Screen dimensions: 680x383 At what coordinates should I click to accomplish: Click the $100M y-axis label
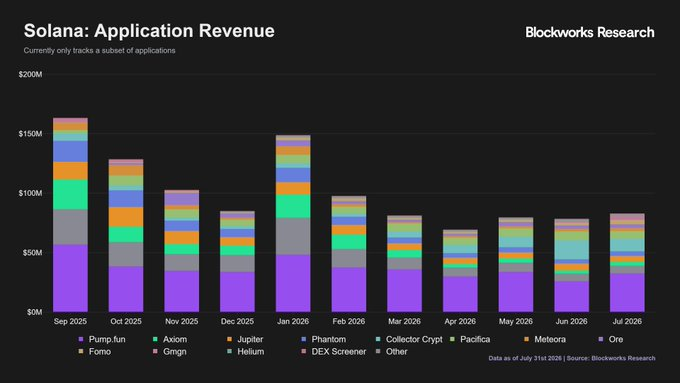[30, 193]
